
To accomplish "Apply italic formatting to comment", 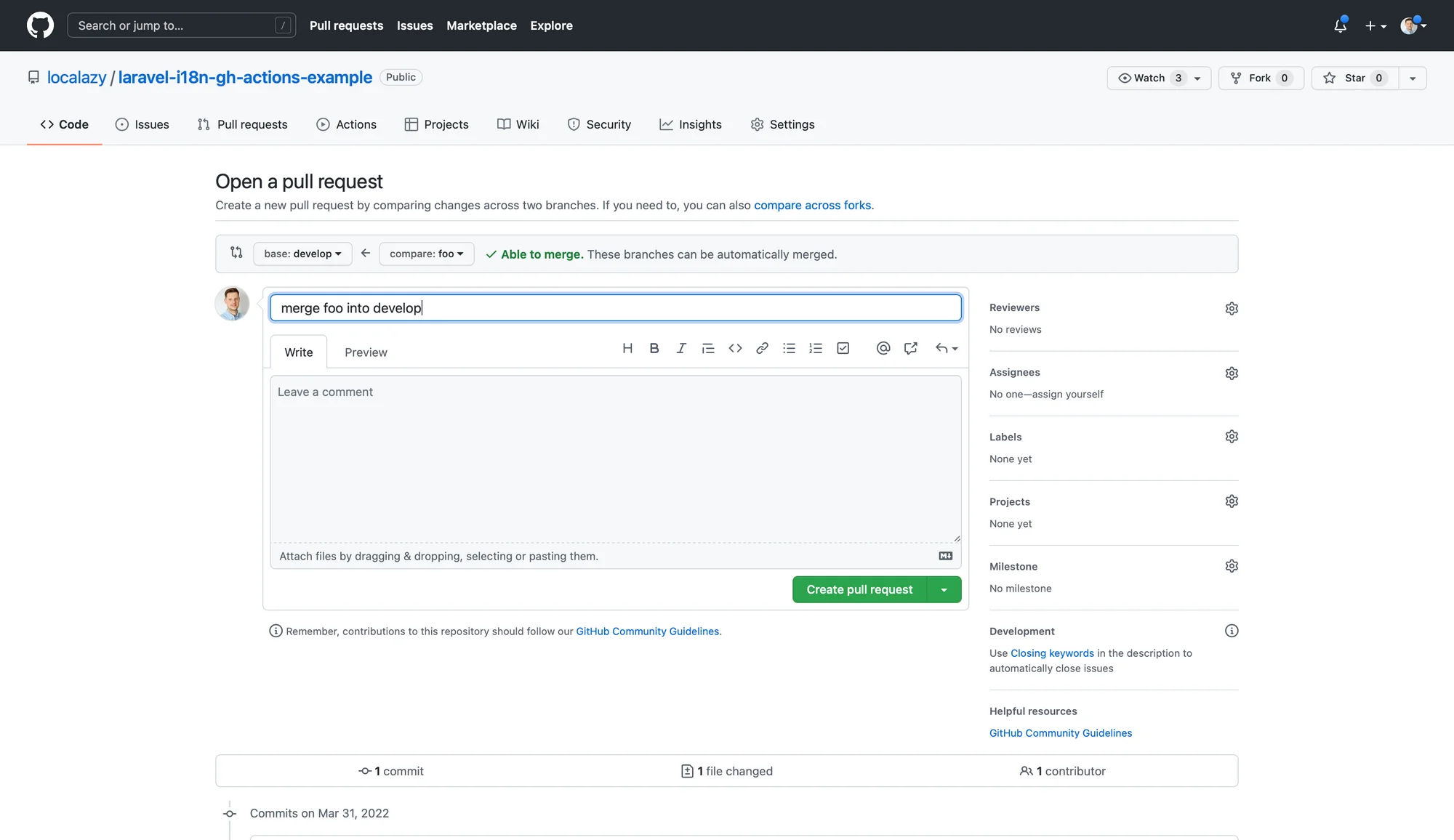I will point(681,348).
